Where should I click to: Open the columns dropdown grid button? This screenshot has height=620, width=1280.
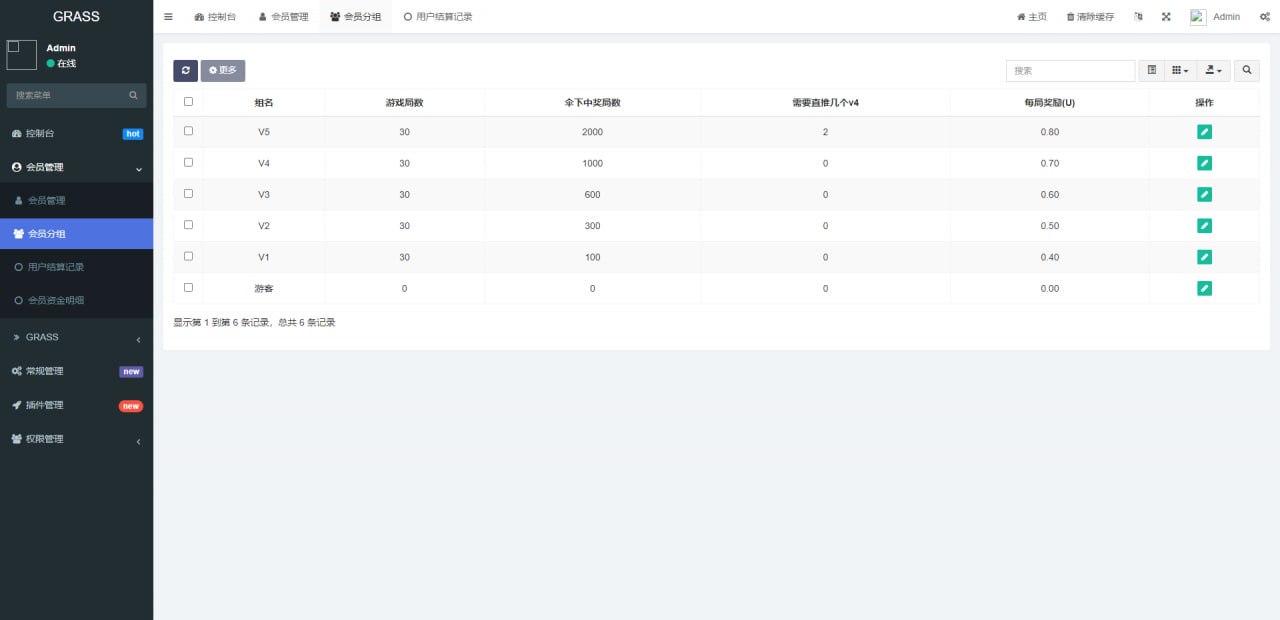(1181, 71)
